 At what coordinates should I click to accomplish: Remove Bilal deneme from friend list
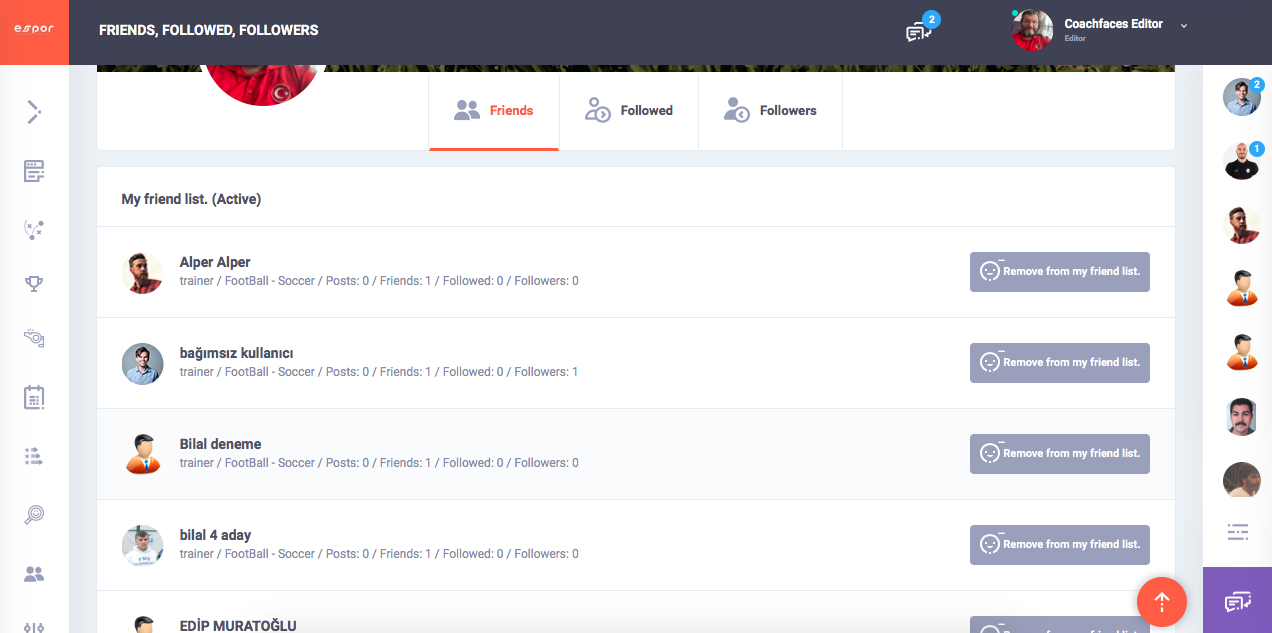(x=1059, y=454)
